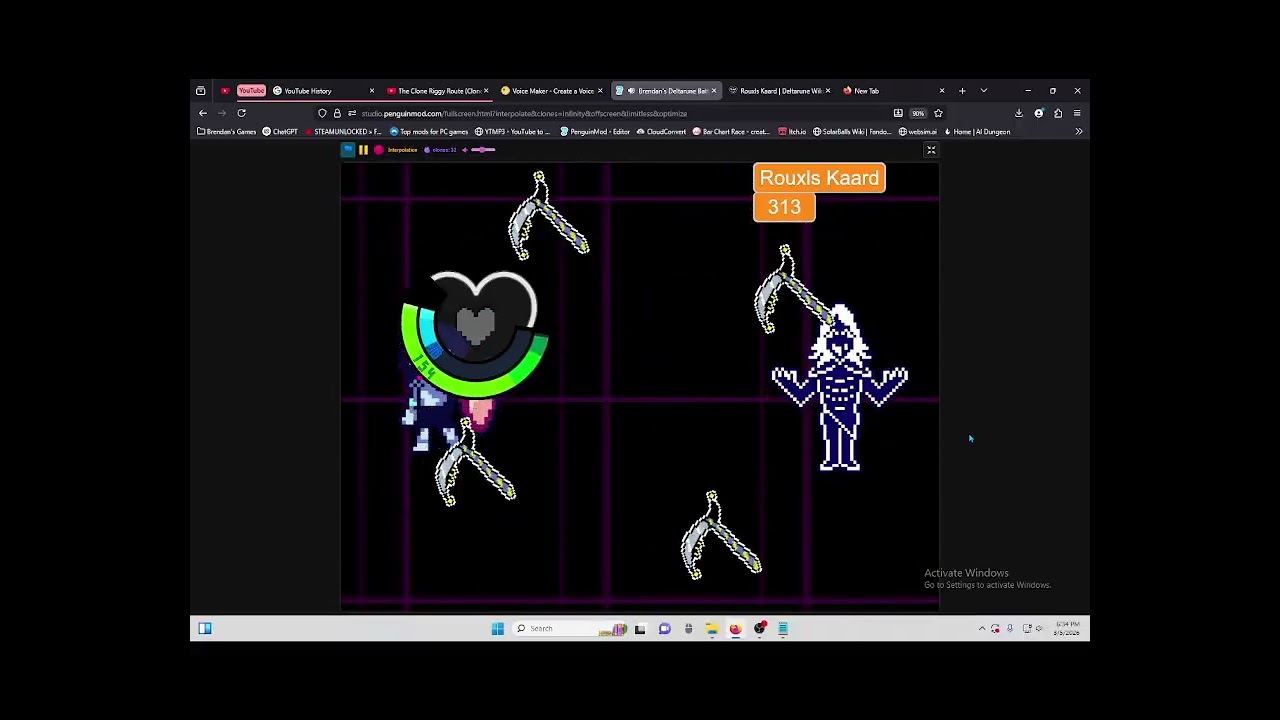Image resolution: width=1280 pixels, height=720 pixels.
Task: Open the Bar Chart Race bookmark
Action: (x=731, y=132)
